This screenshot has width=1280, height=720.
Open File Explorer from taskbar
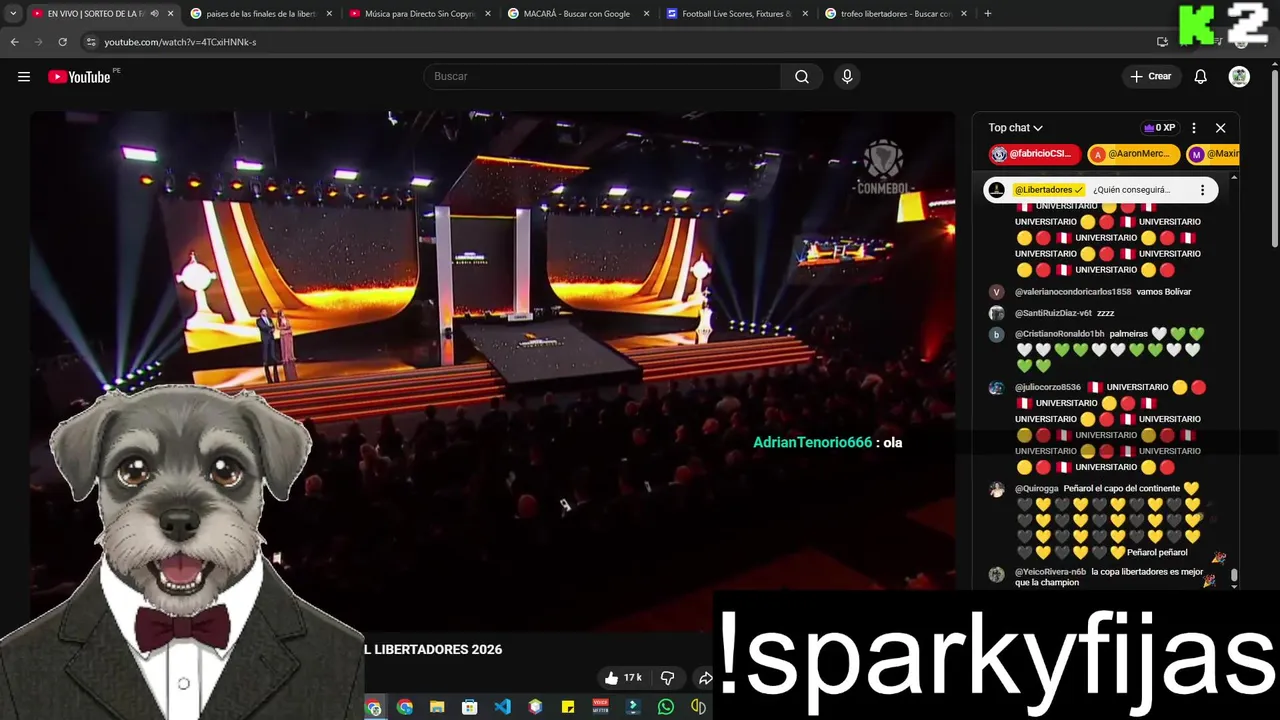pos(437,707)
